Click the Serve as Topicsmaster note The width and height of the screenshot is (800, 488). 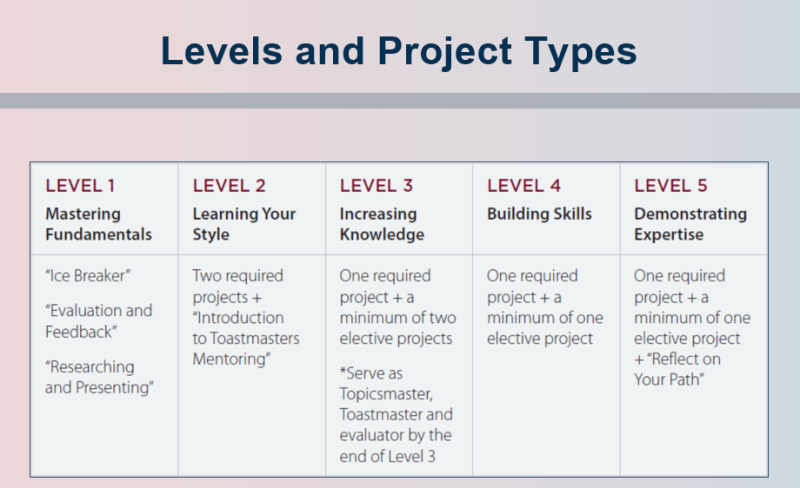[x=396, y=414]
